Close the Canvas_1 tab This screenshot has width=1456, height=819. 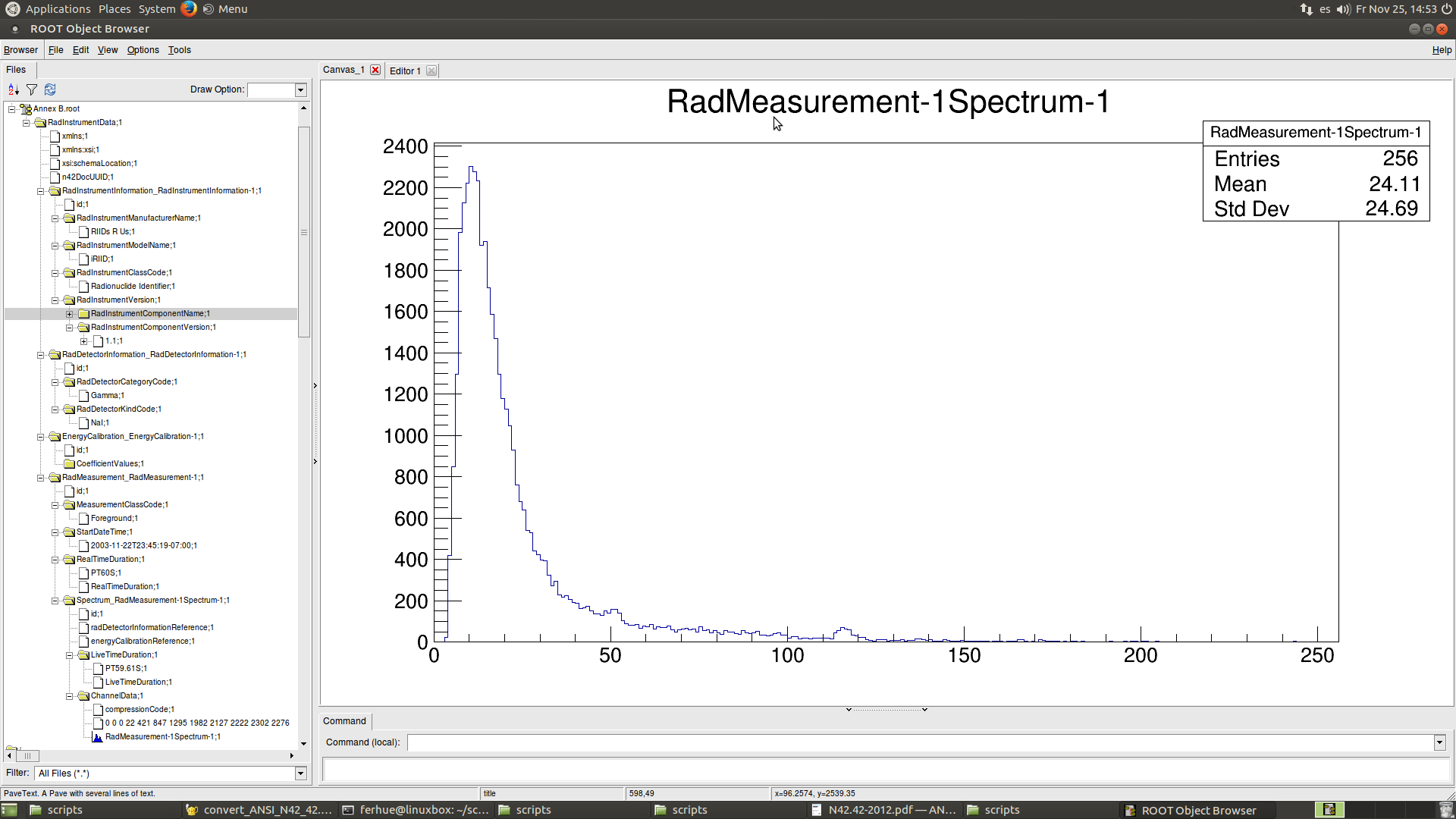tap(375, 70)
